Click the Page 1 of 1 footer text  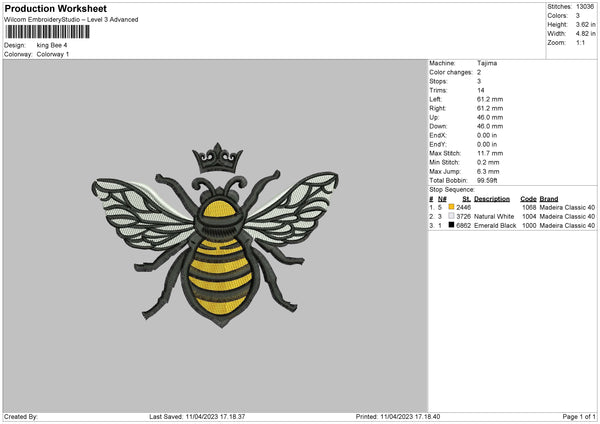579,416
